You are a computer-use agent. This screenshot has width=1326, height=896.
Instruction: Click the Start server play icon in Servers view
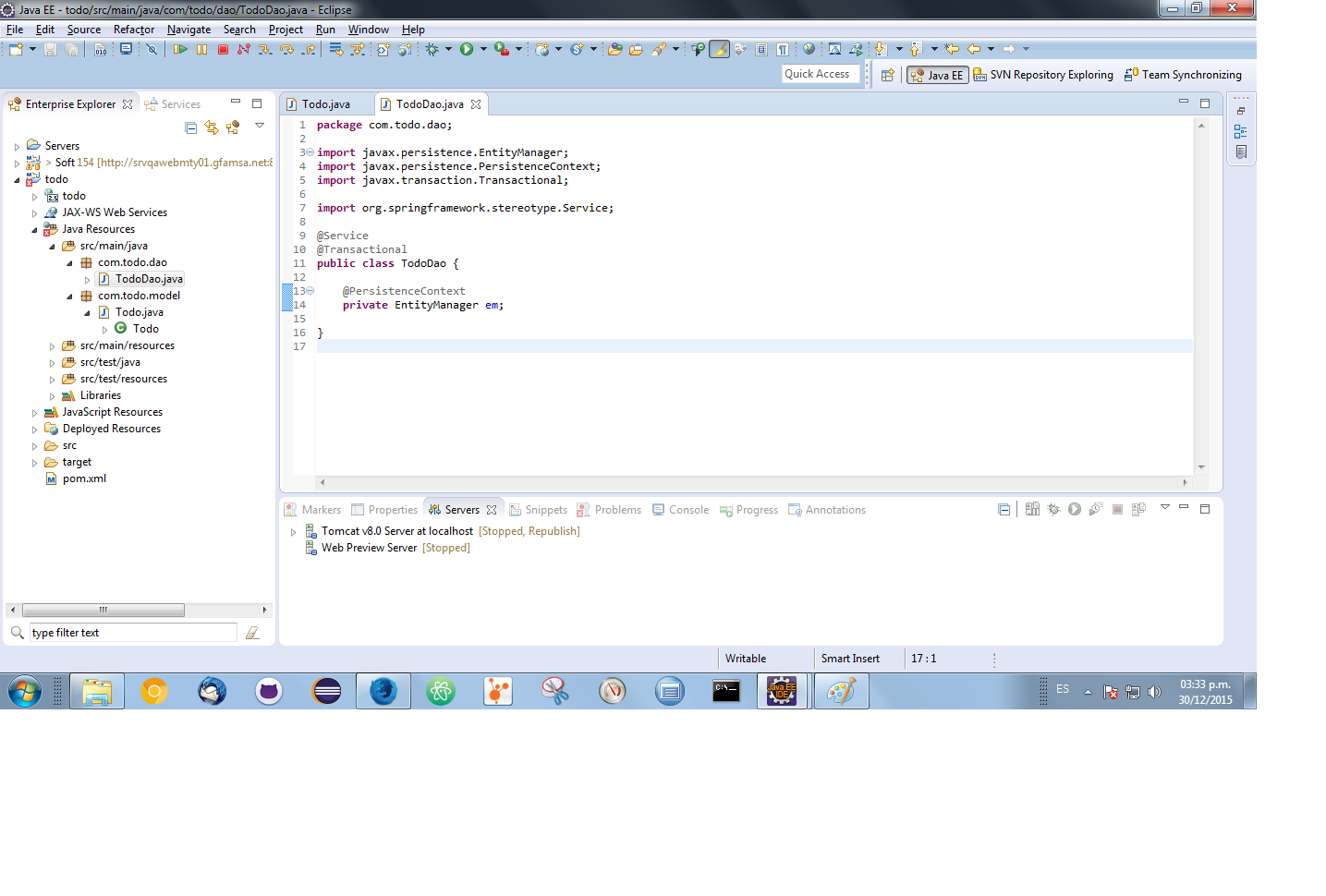tap(1075, 509)
